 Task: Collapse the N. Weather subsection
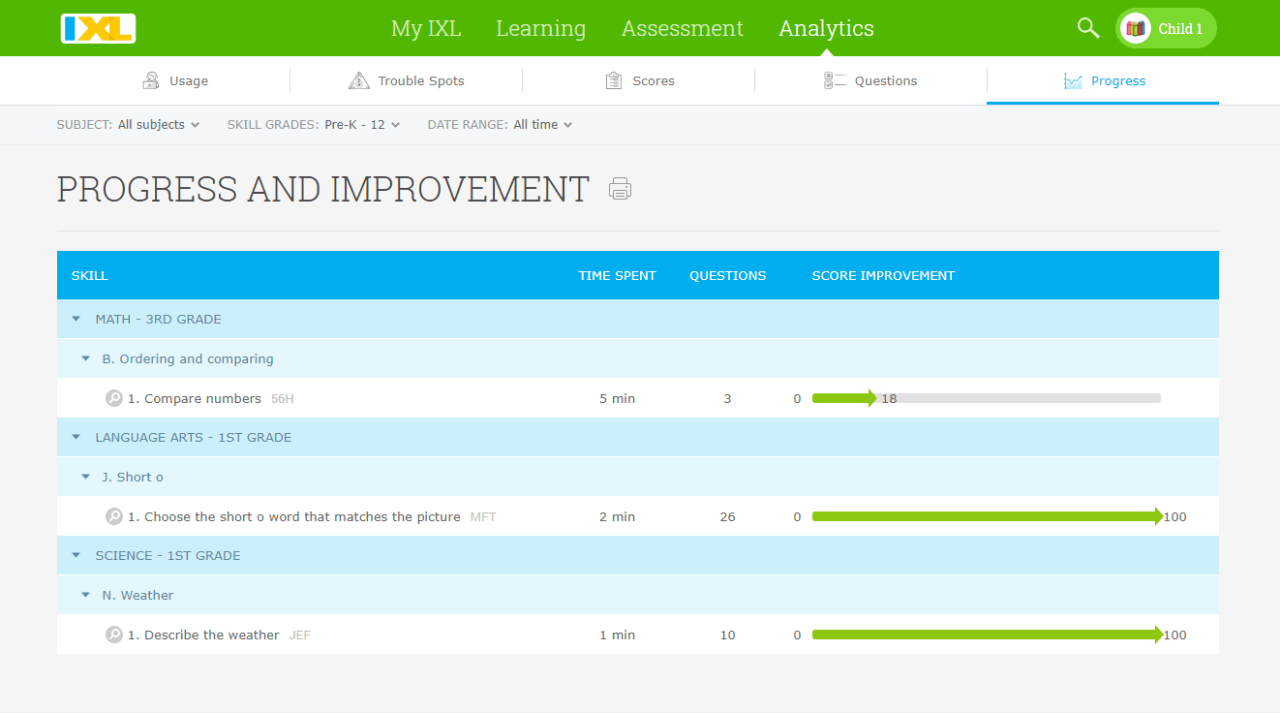(x=85, y=594)
